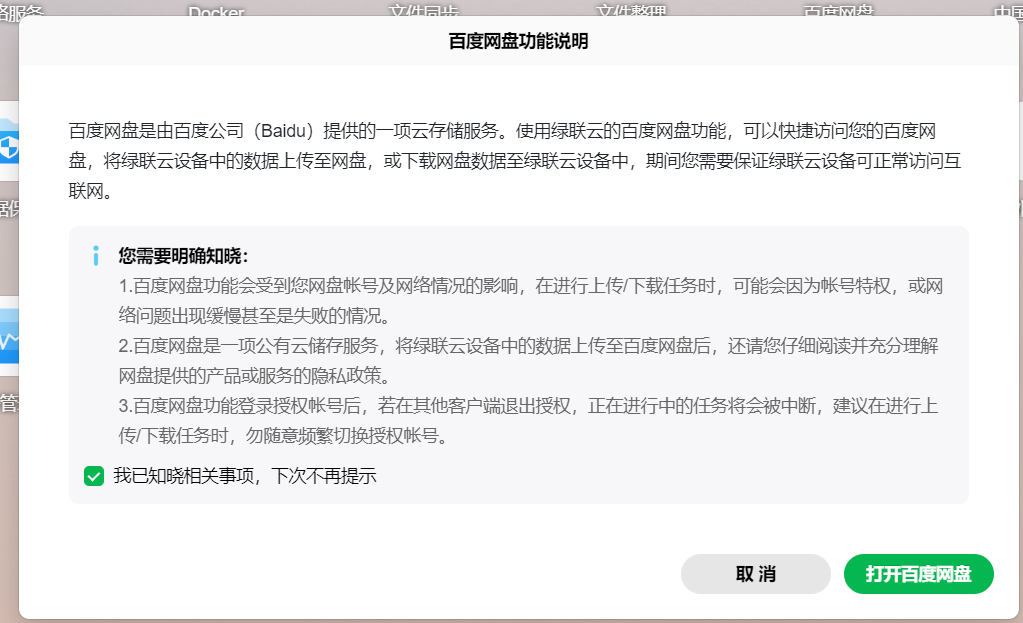
Task: Click the 百度网盘功能说明 dialog title
Action: pyautogui.click(x=519, y=41)
